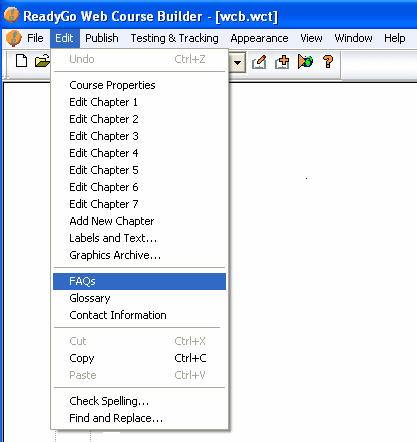
Task: Open the Testing & Tracking menu
Action: tap(174, 38)
